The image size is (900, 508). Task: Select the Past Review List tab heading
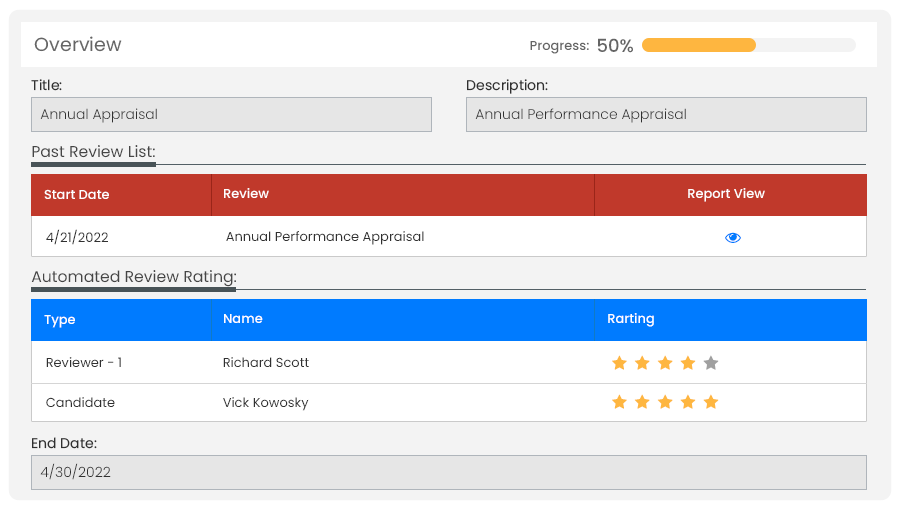[x=94, y=152]
